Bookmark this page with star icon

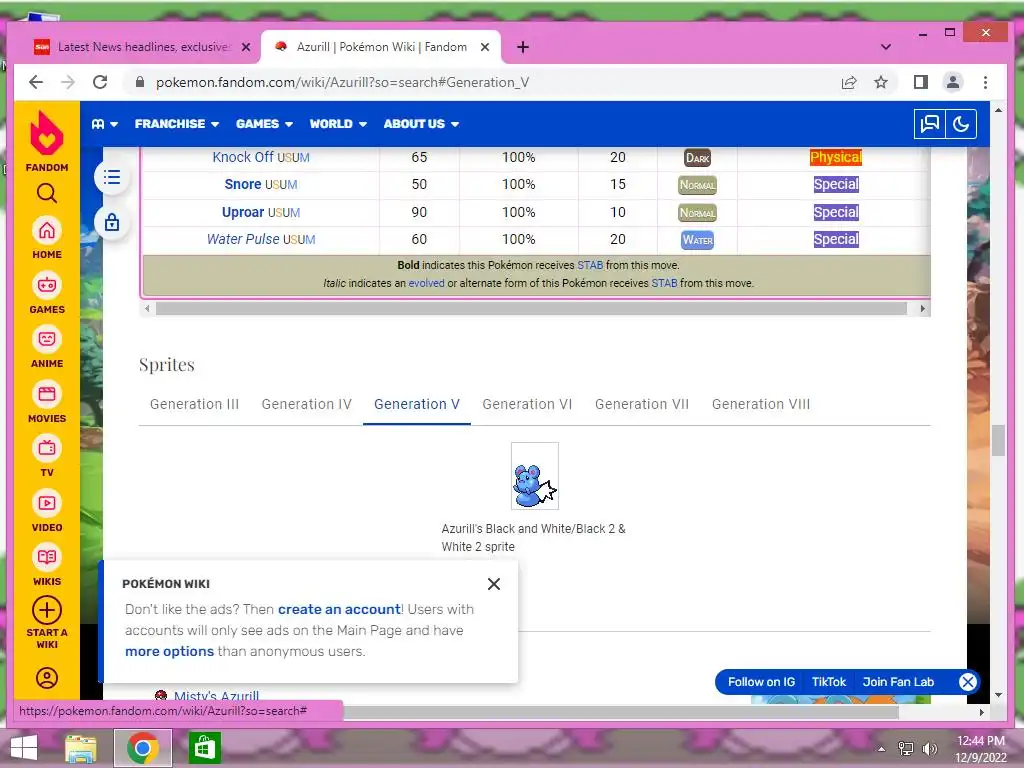(881, 82)
